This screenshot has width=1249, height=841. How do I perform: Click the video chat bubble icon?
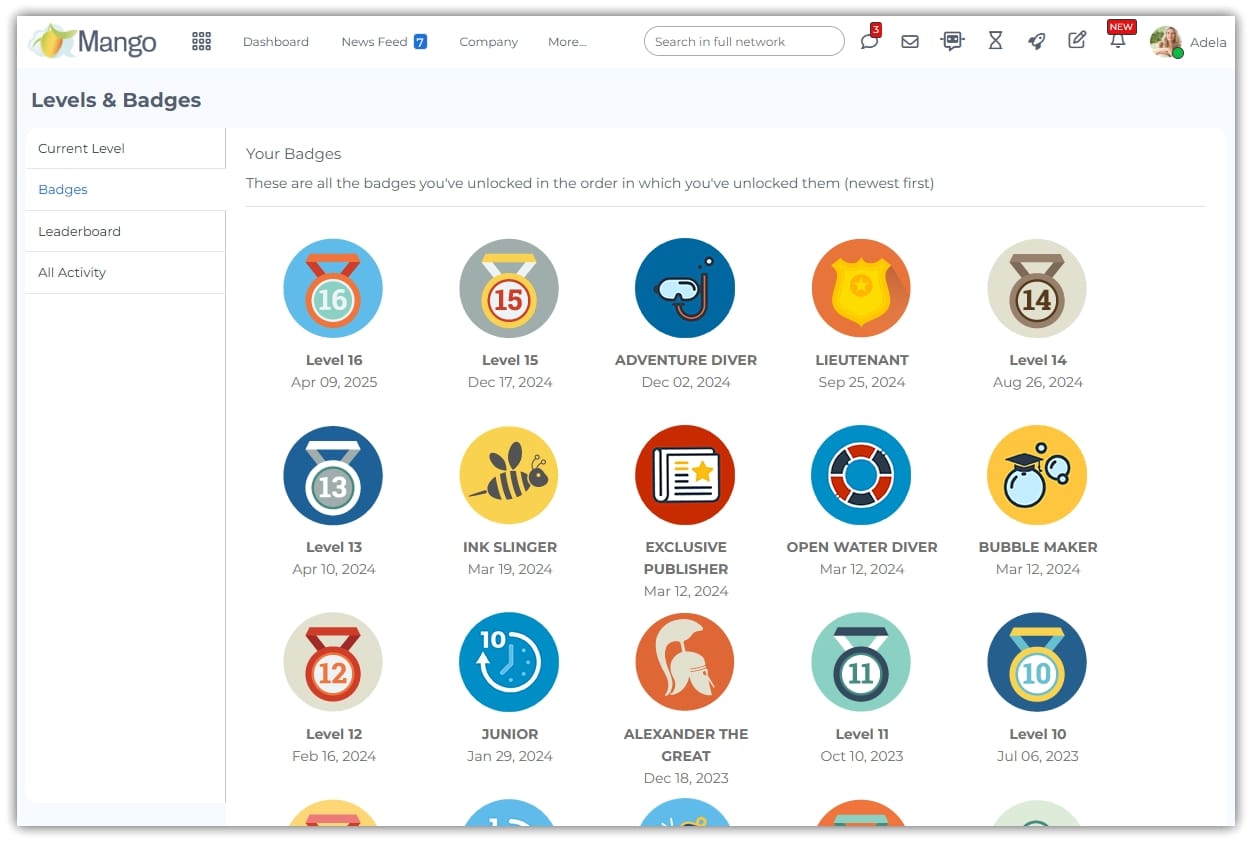[x=952, y=41]
